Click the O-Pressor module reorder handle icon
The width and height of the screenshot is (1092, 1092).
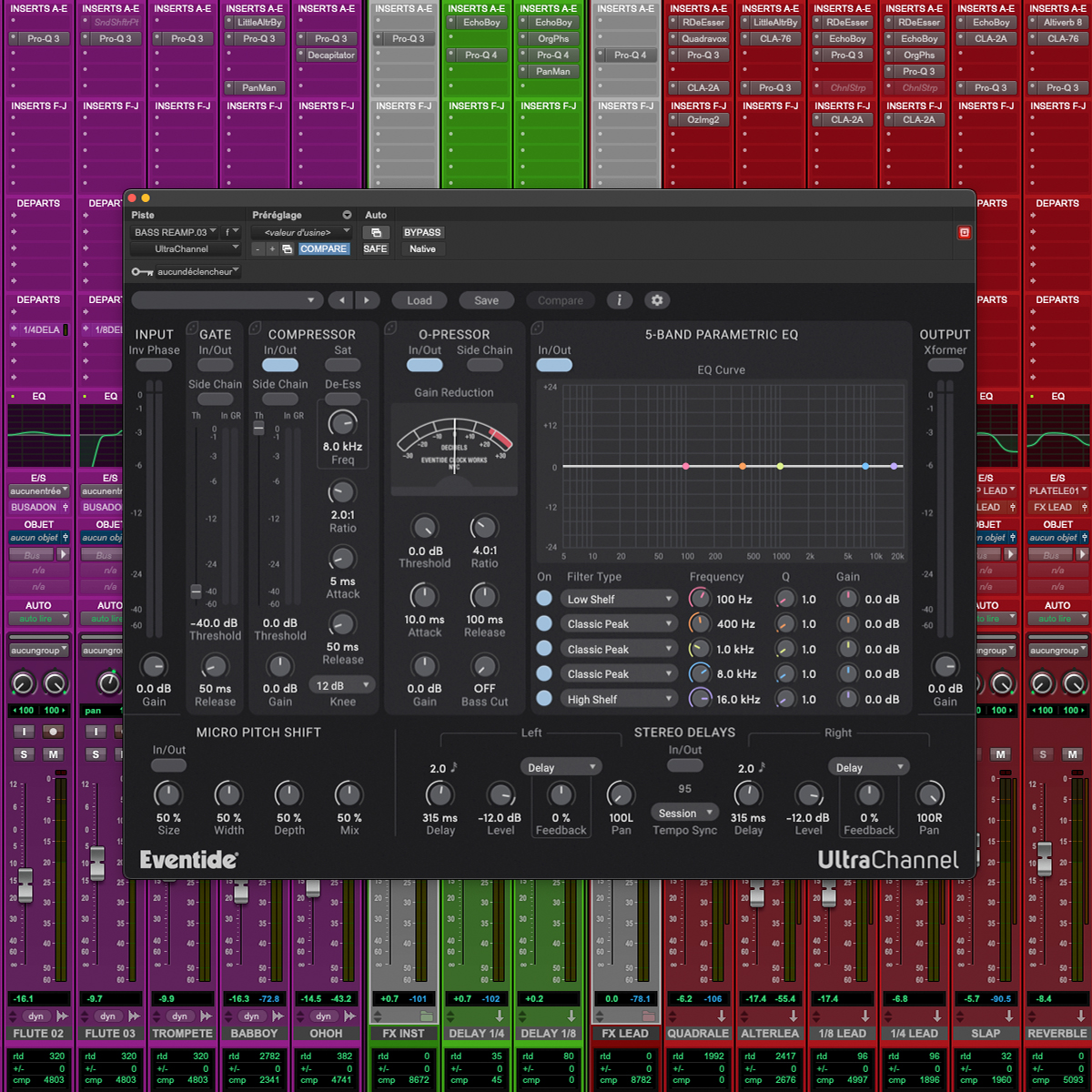coord(391,328)
